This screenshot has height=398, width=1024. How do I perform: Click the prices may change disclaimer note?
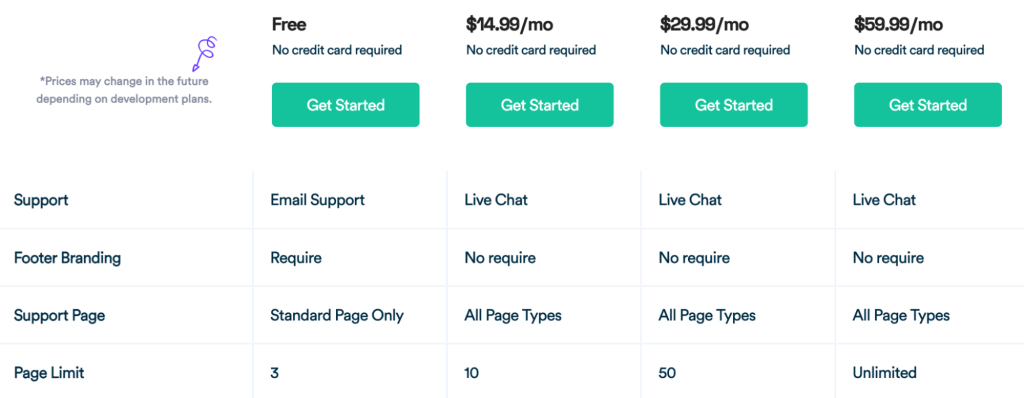click(x=124, y=91)
